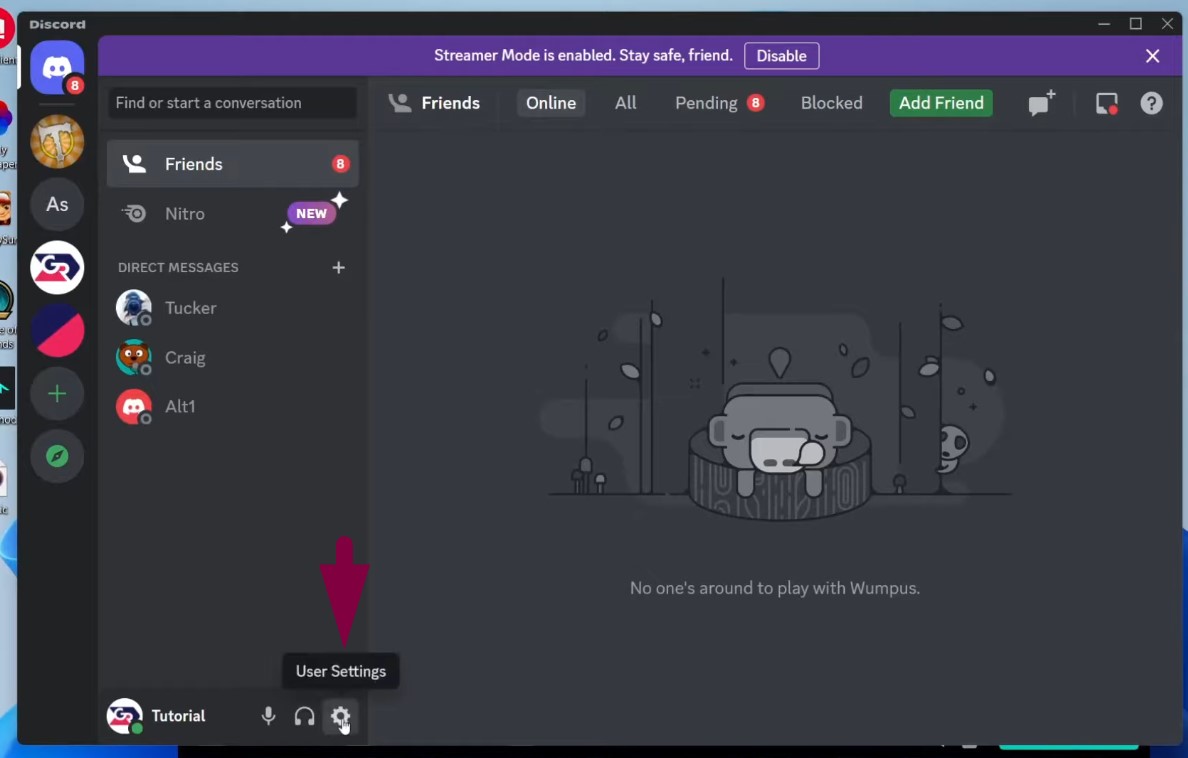
Task: Click Alt1's avatar
Action: coord(134,406)
